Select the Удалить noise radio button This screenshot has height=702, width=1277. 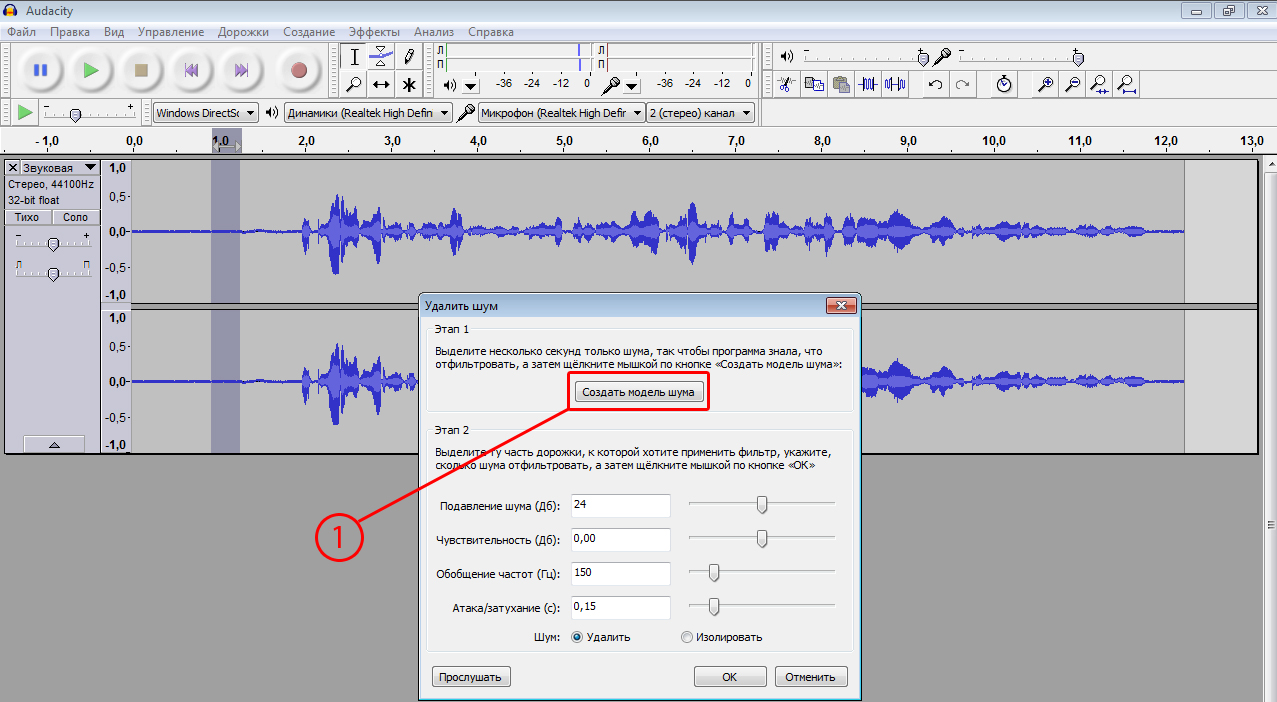577,637
